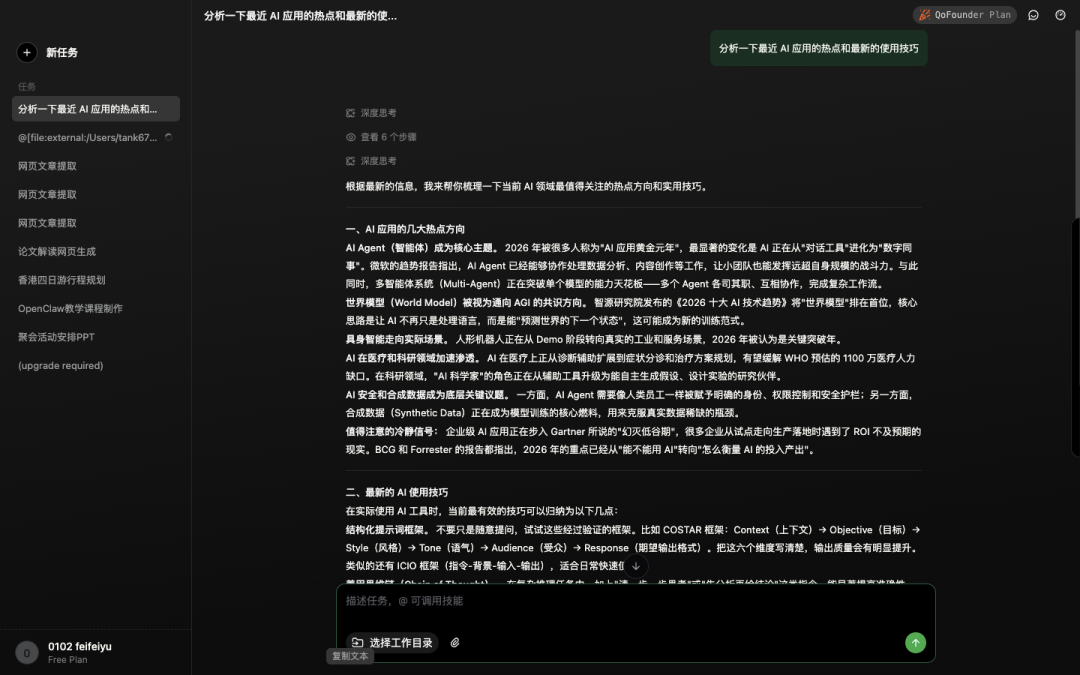The height and width of the screenshot is (675, 1080).
Task: Click the green send arrow button
Action: click(915, 643)
